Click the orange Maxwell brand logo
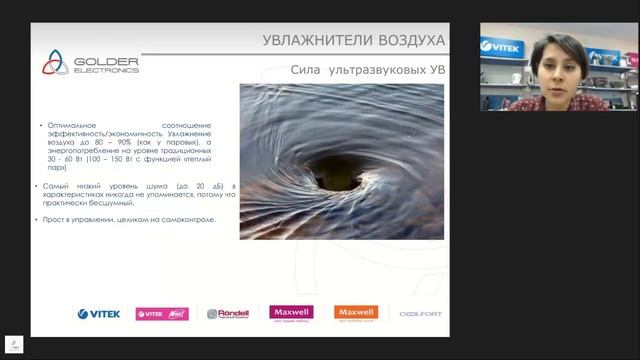 click(x=356, y=313)
